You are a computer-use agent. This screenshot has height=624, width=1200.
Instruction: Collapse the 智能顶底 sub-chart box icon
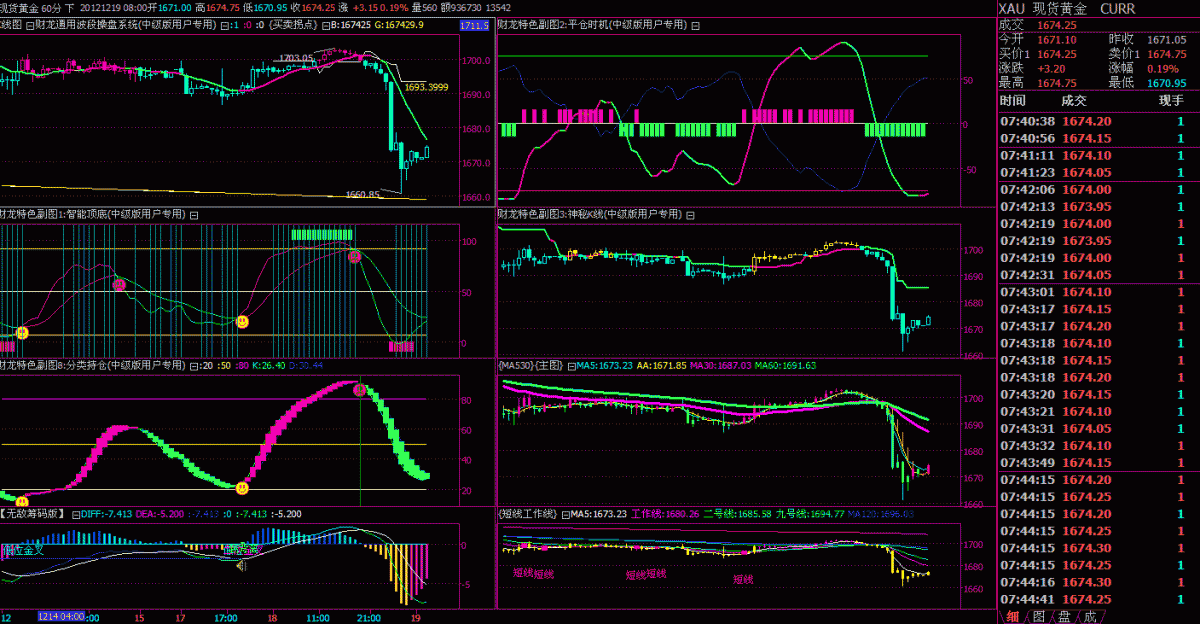(194, 214)
